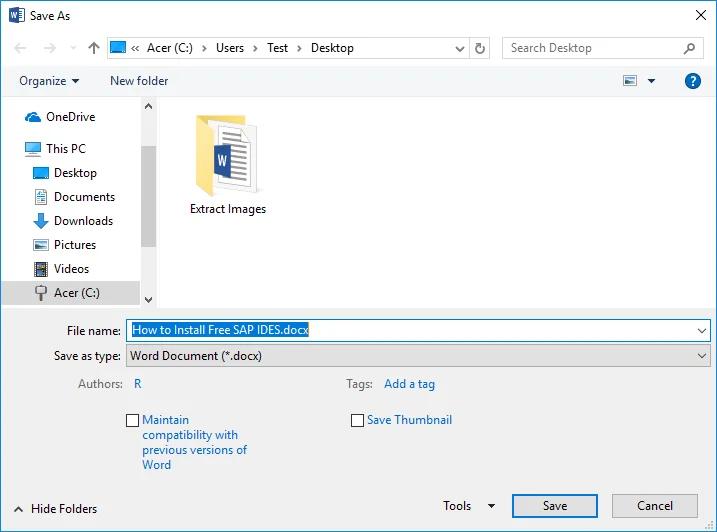Go forward with the right arrow
Viewport: 717px width, 532px height.
click(x=49, y=48)
